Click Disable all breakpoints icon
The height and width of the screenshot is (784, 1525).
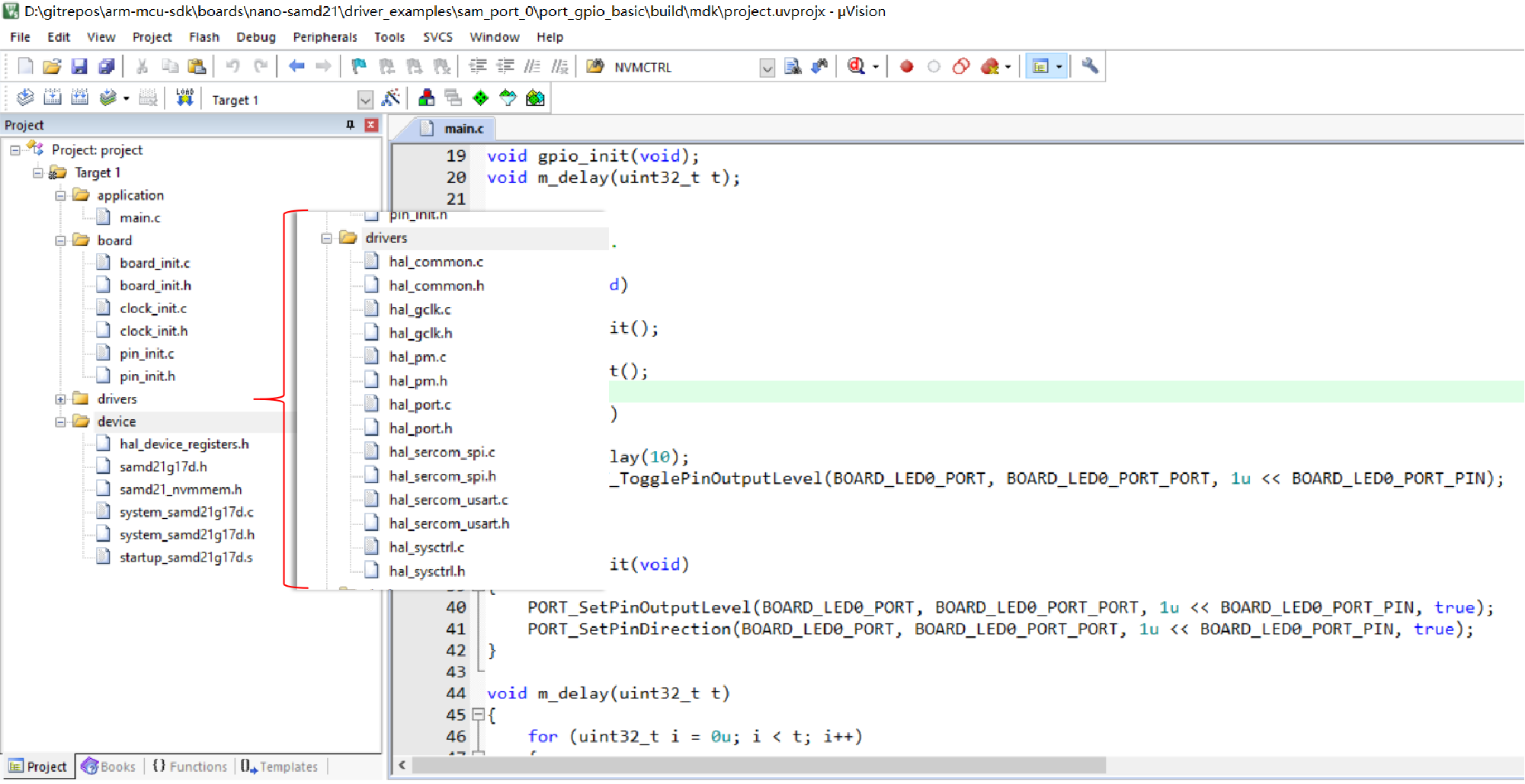(x=961, y=67)
